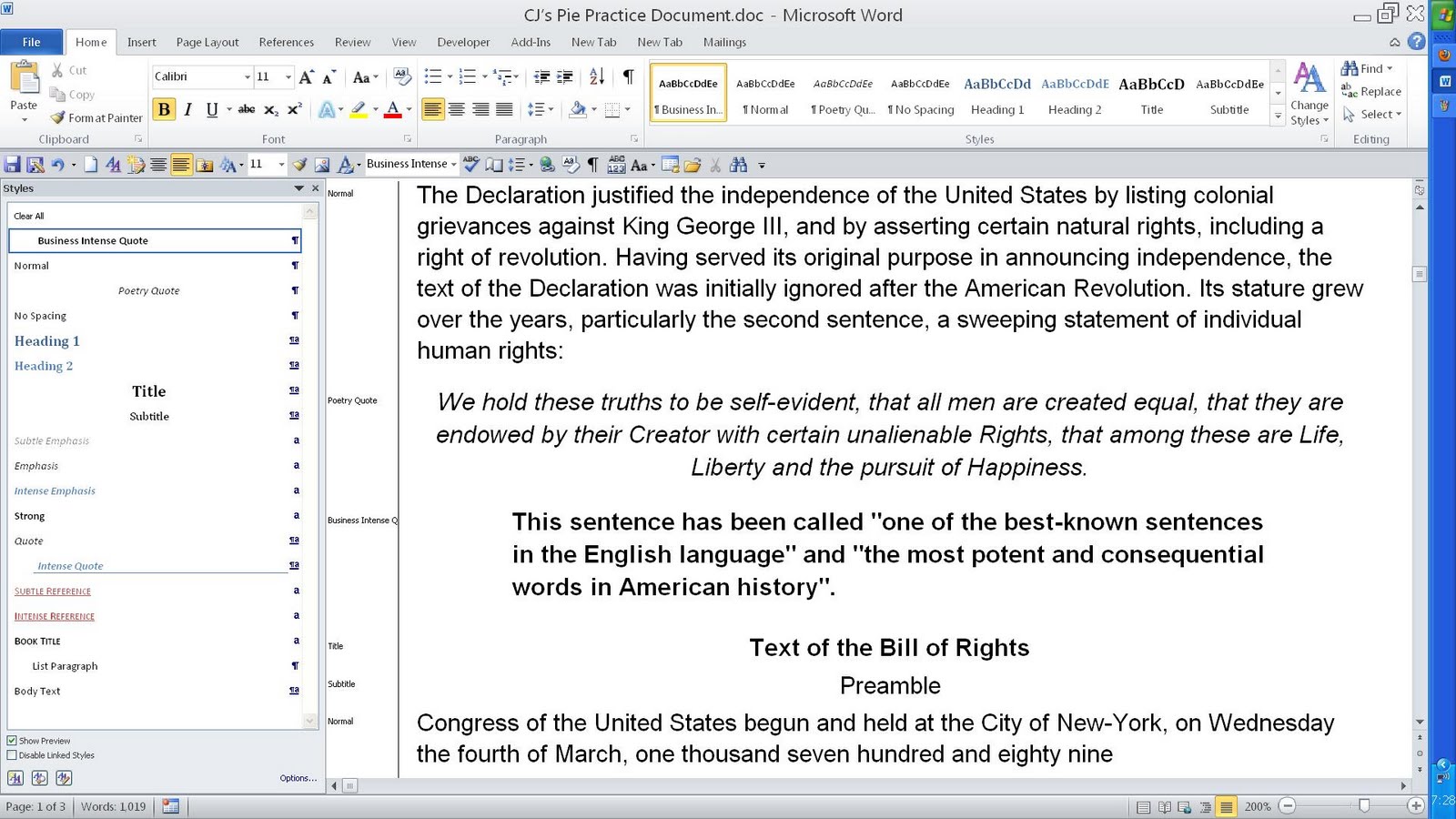Switch to the Developer ribbon tab
Image resolution: width=1456 pixels, height=819 pixels.
pos(463,42)
